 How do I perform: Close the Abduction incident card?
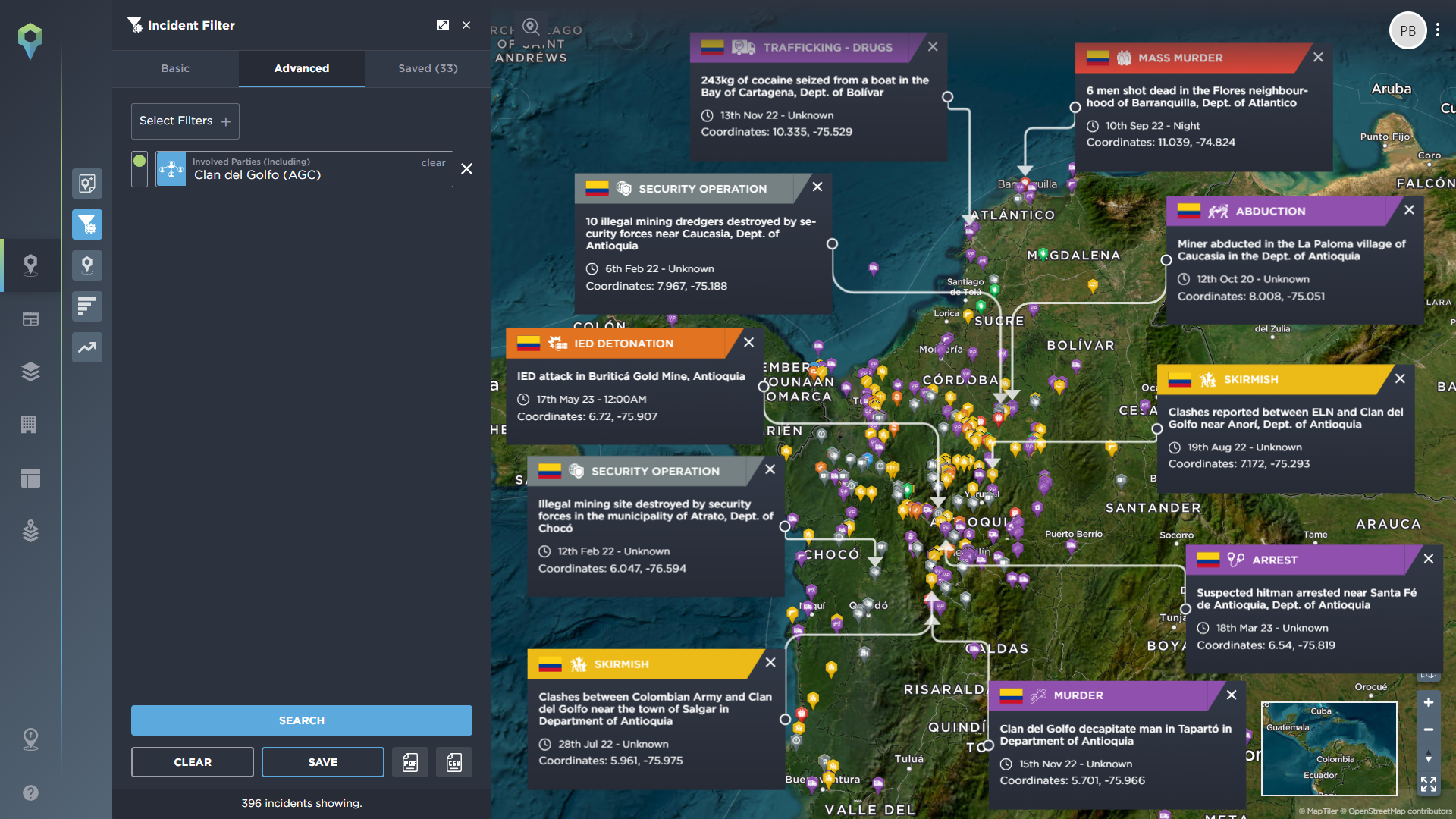[x=1409, y=210]
